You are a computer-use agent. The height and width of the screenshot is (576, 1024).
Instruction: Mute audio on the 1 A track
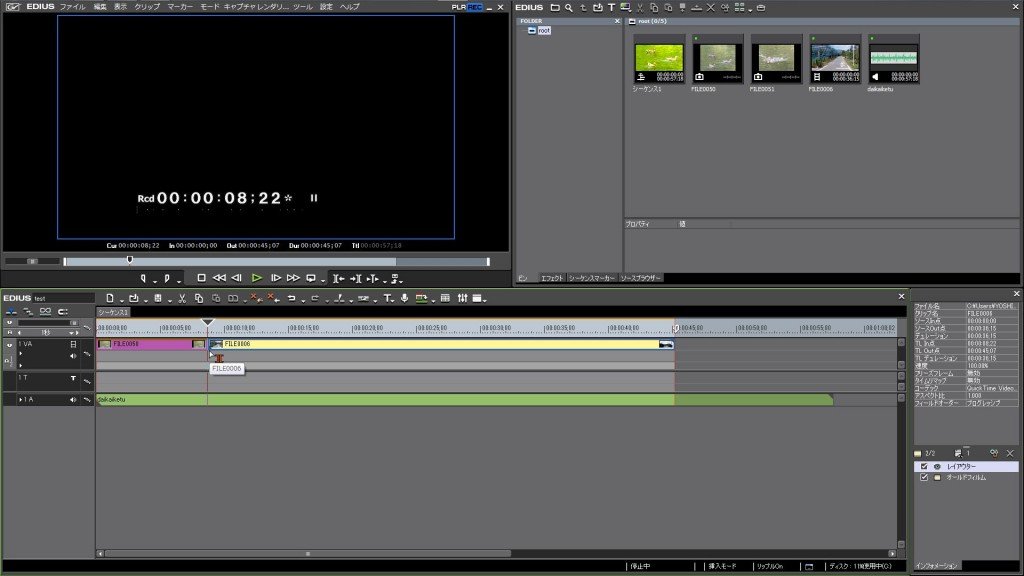73,400
